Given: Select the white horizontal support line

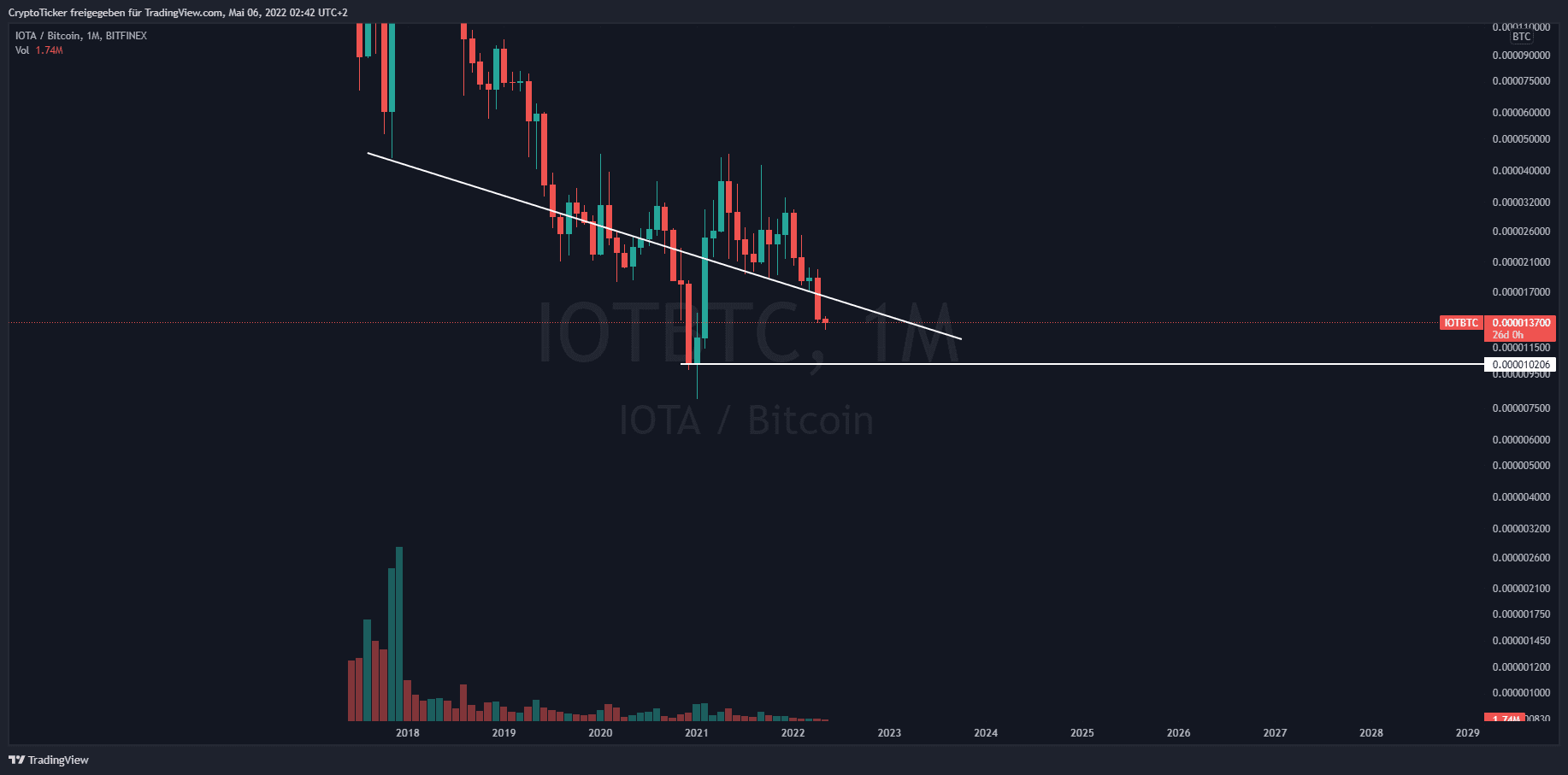Looking at the screenshot, I should (x=1111, y=364).
